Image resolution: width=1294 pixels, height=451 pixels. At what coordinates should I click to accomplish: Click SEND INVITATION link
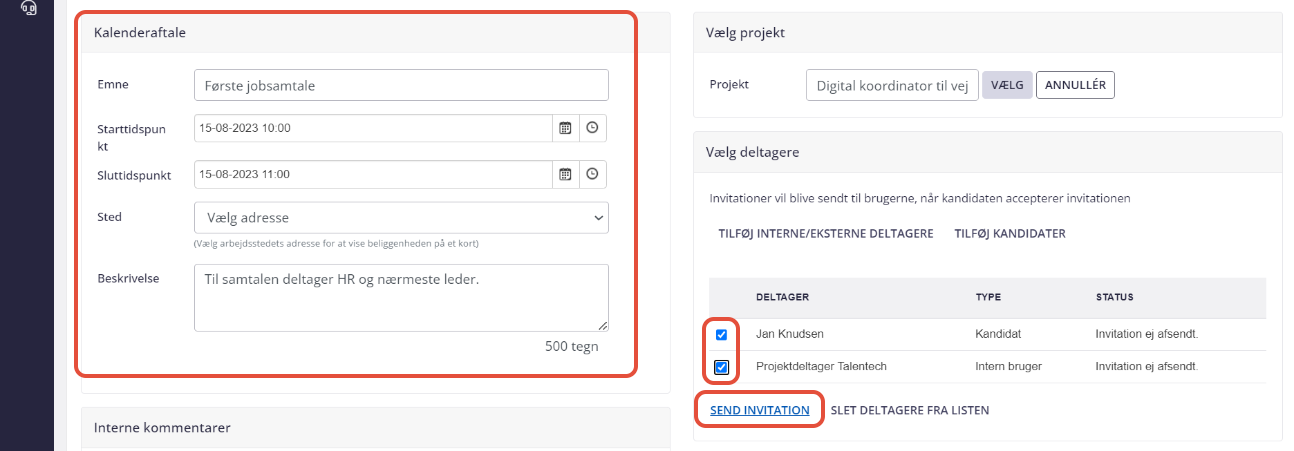click(x=760, y=410)
